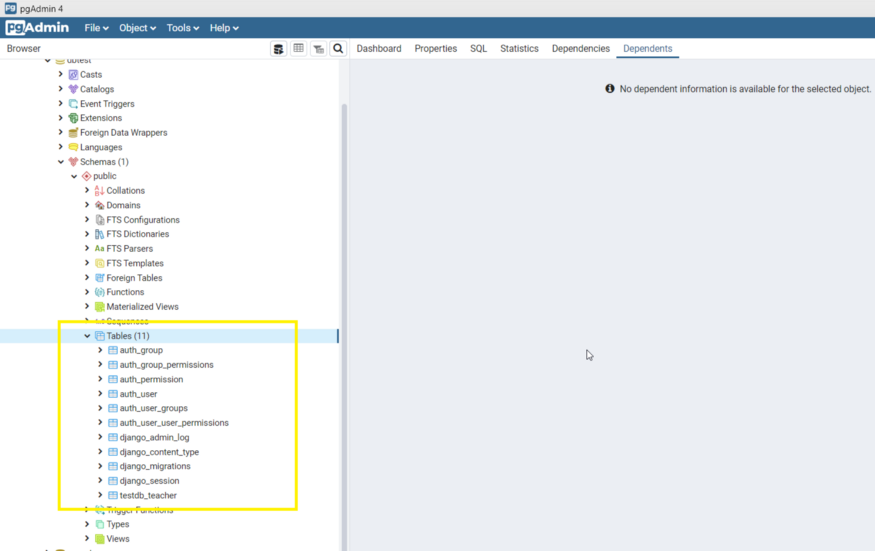Expand the django_migrations table node

pos(100,466)
